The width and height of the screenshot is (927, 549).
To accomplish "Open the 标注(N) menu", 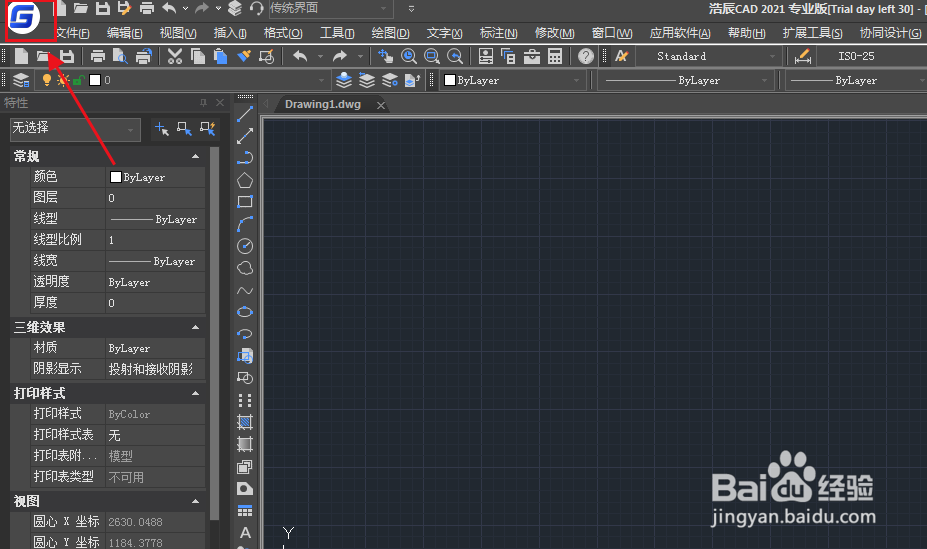I will click(x=498, y=33).
